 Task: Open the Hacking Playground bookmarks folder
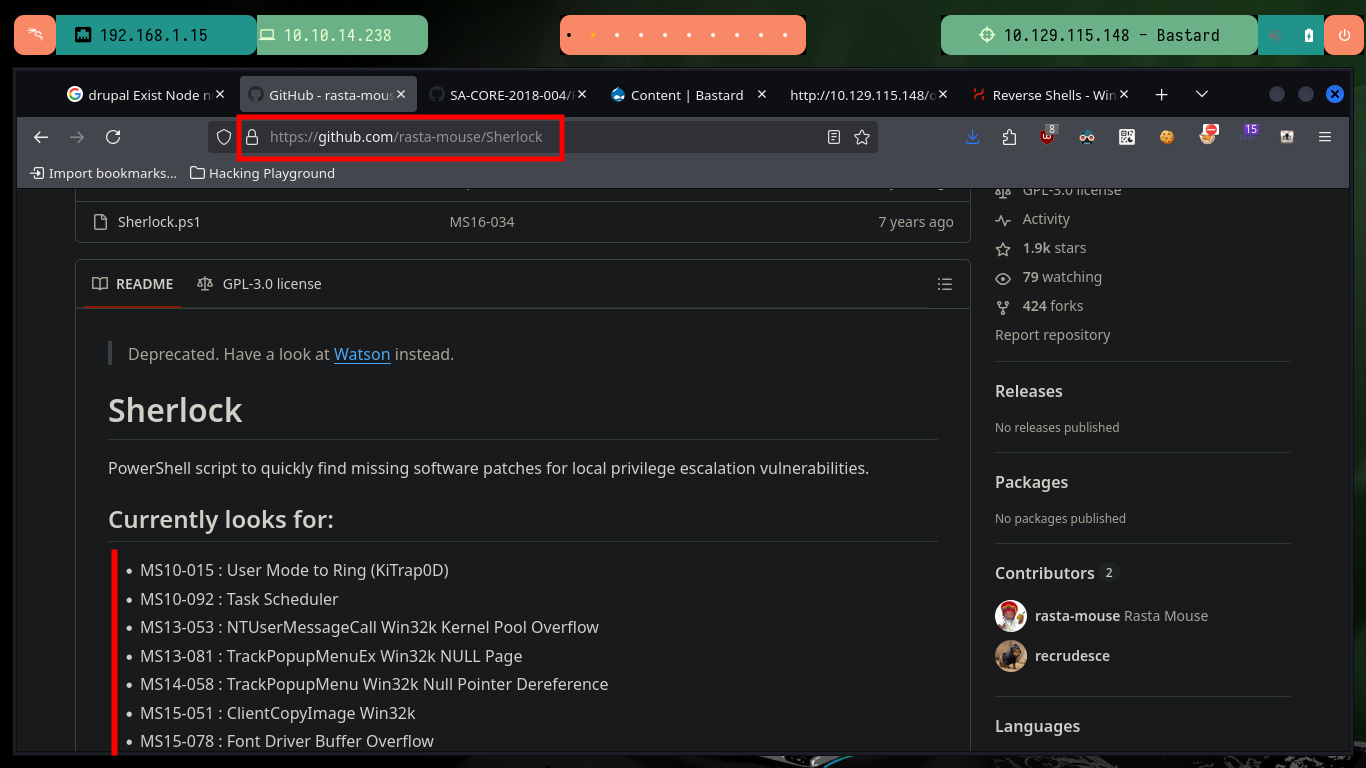262,173
